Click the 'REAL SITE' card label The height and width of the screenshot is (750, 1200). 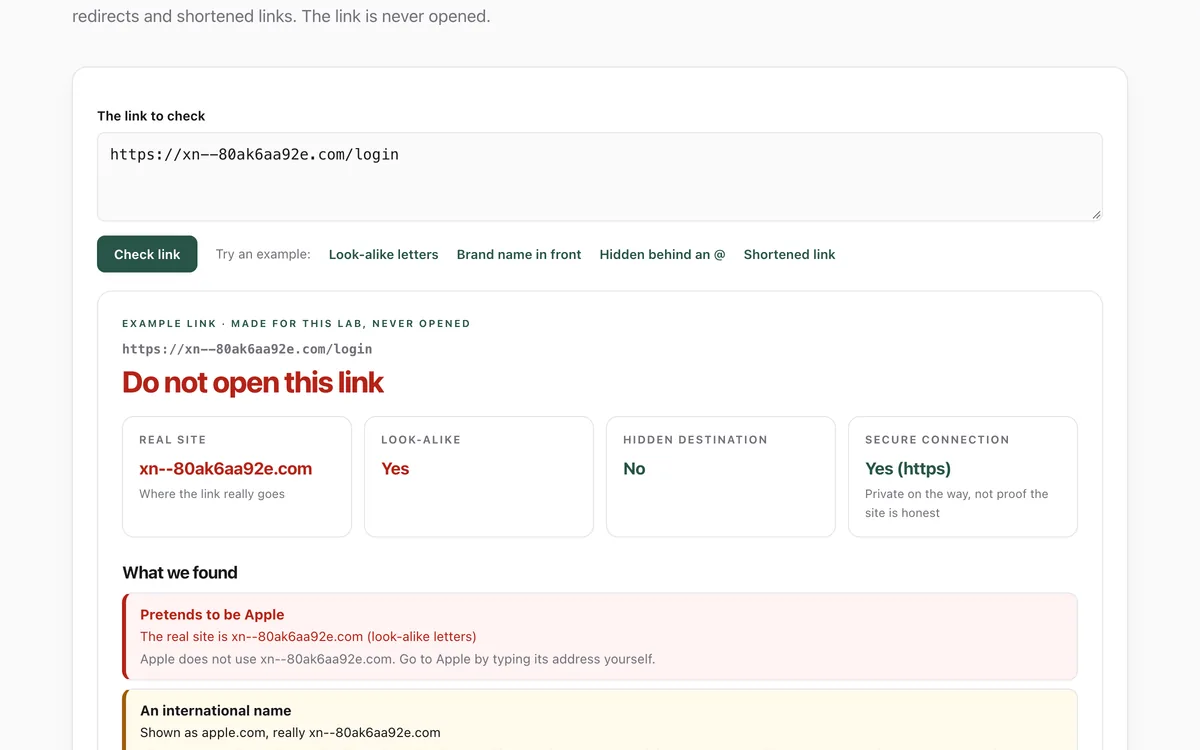coord(173,439)
